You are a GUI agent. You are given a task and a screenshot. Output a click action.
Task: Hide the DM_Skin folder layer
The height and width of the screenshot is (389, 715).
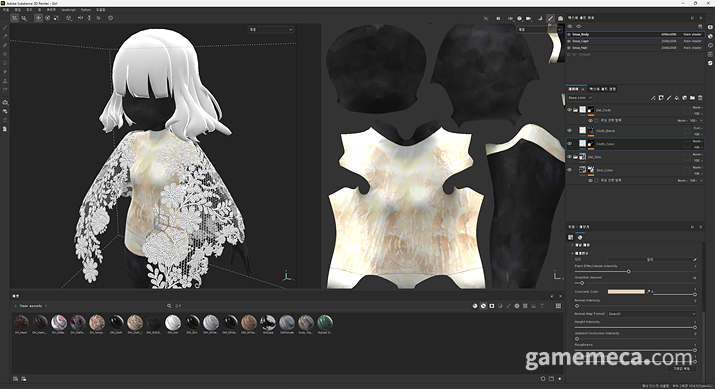point(569,157)
